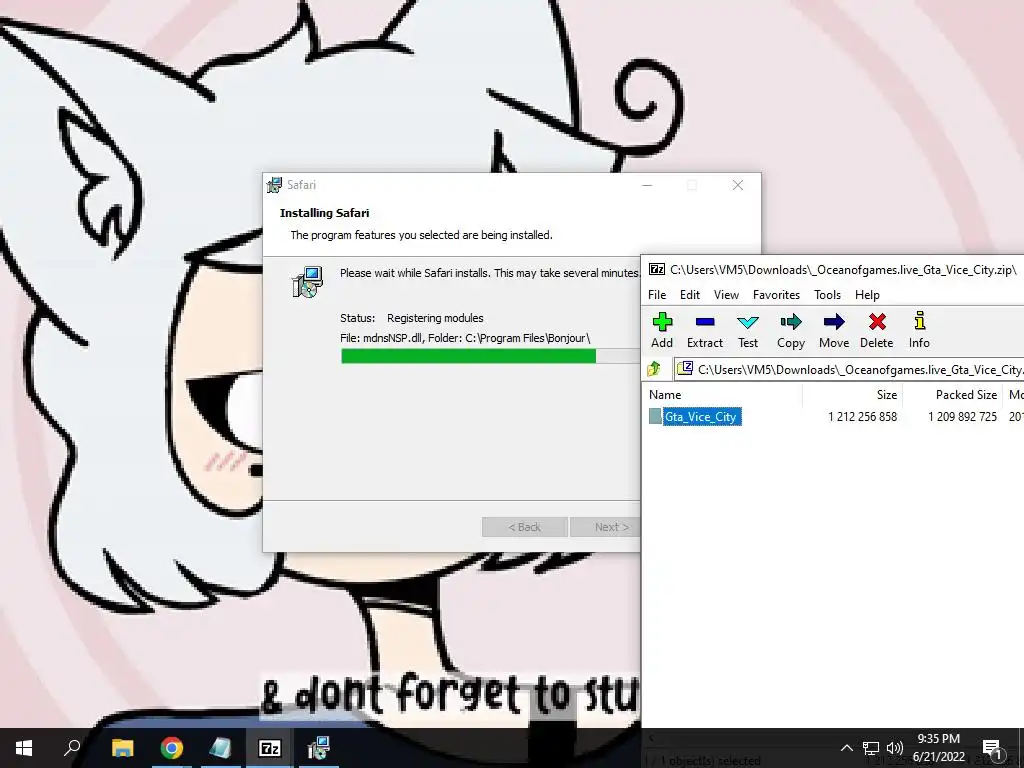Open the network status tray icon
The width and height of the screenshot is (1024, 768).
(871, 748)
